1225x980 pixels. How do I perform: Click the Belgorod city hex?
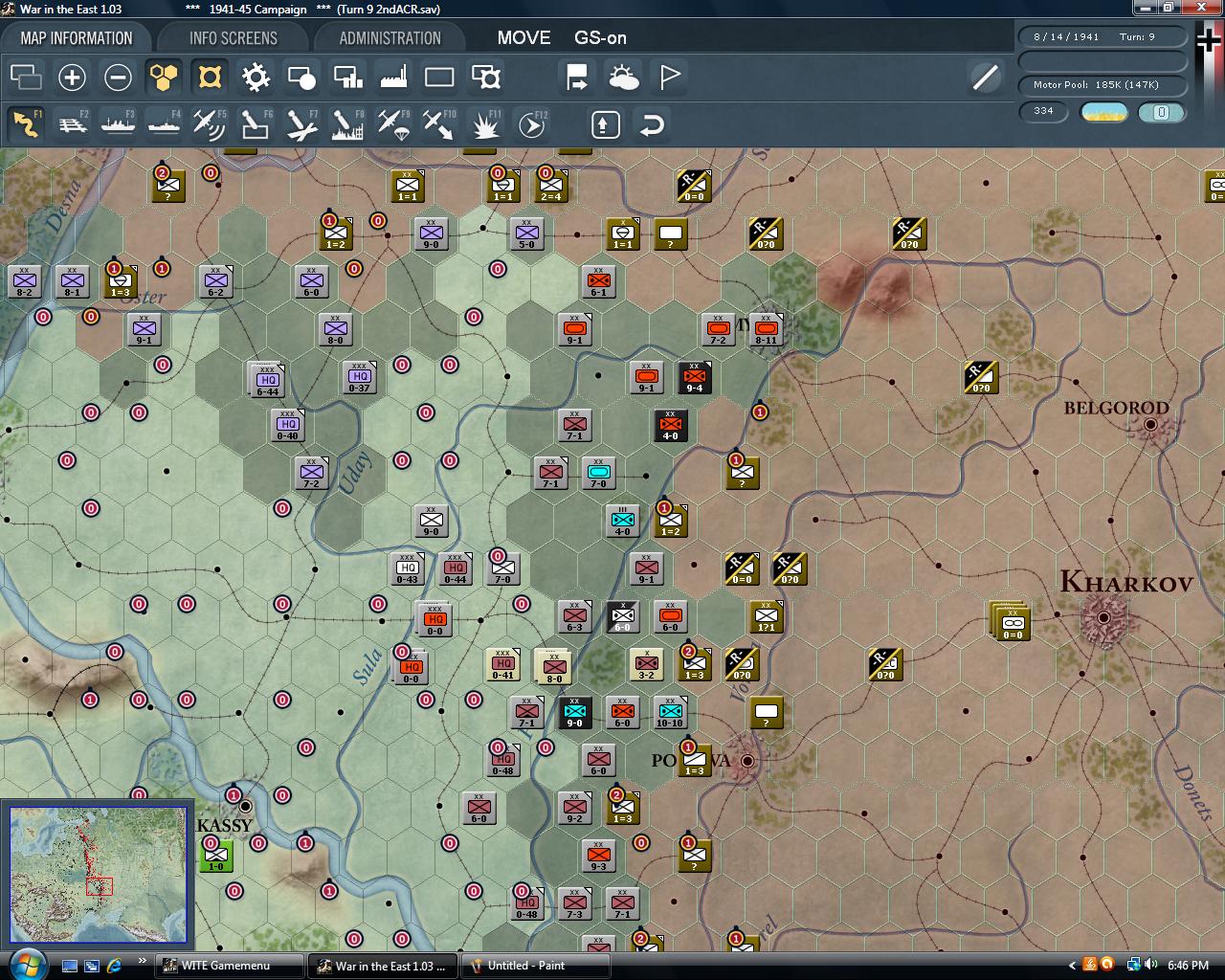(x=1150, y=424)
